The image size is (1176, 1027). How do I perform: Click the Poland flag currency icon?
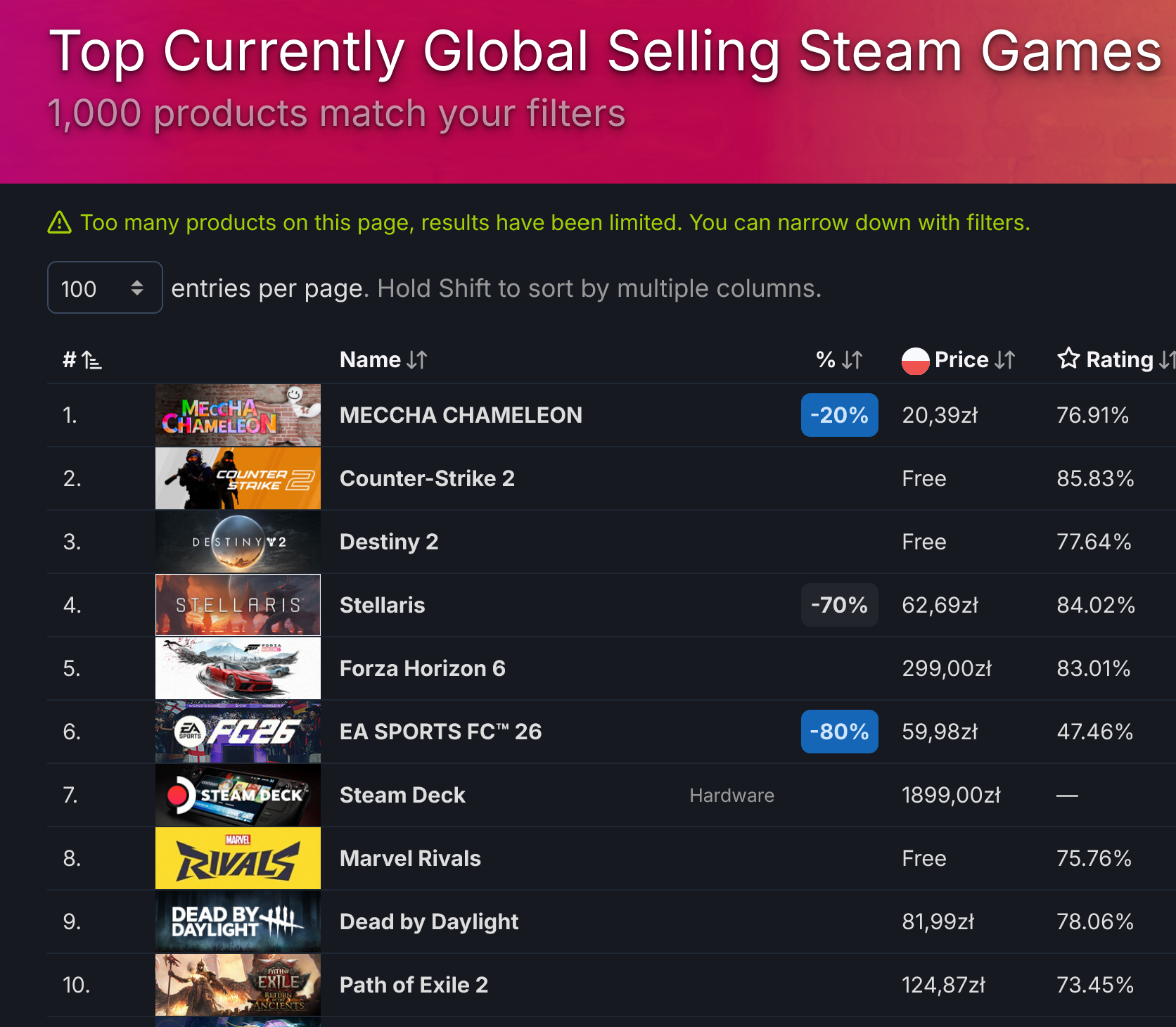(x=916, y=361)
